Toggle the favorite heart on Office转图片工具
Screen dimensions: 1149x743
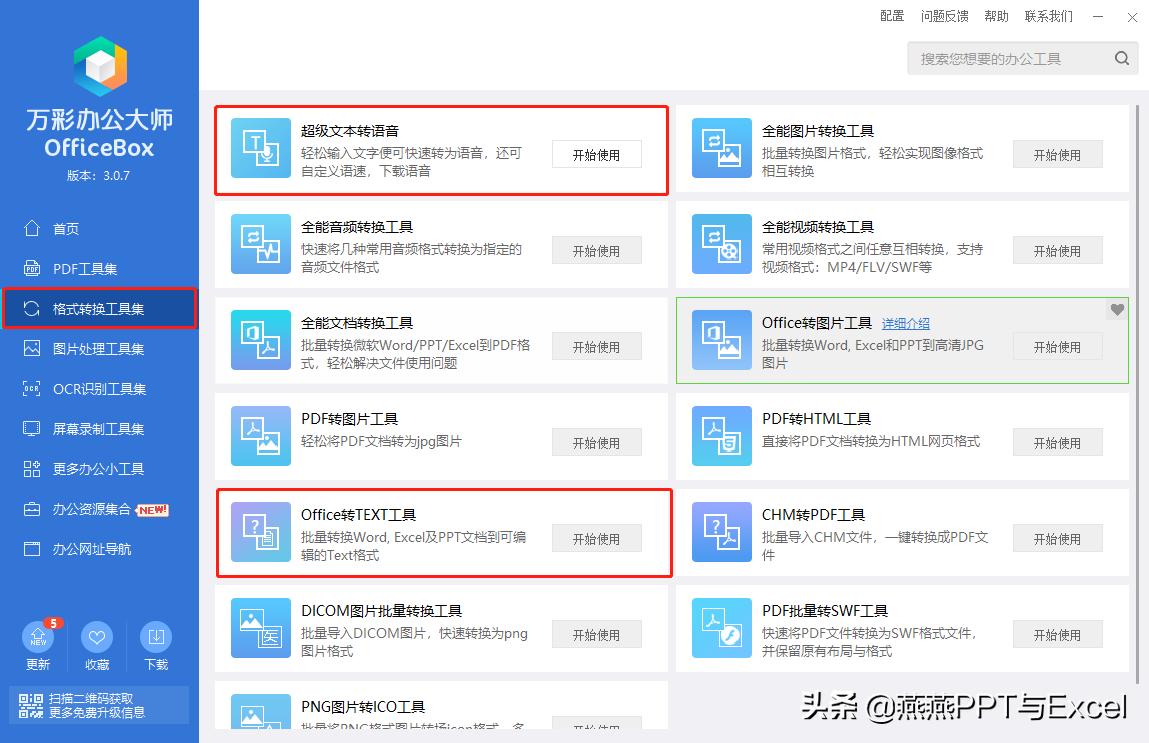click(x=1116, y=310)
